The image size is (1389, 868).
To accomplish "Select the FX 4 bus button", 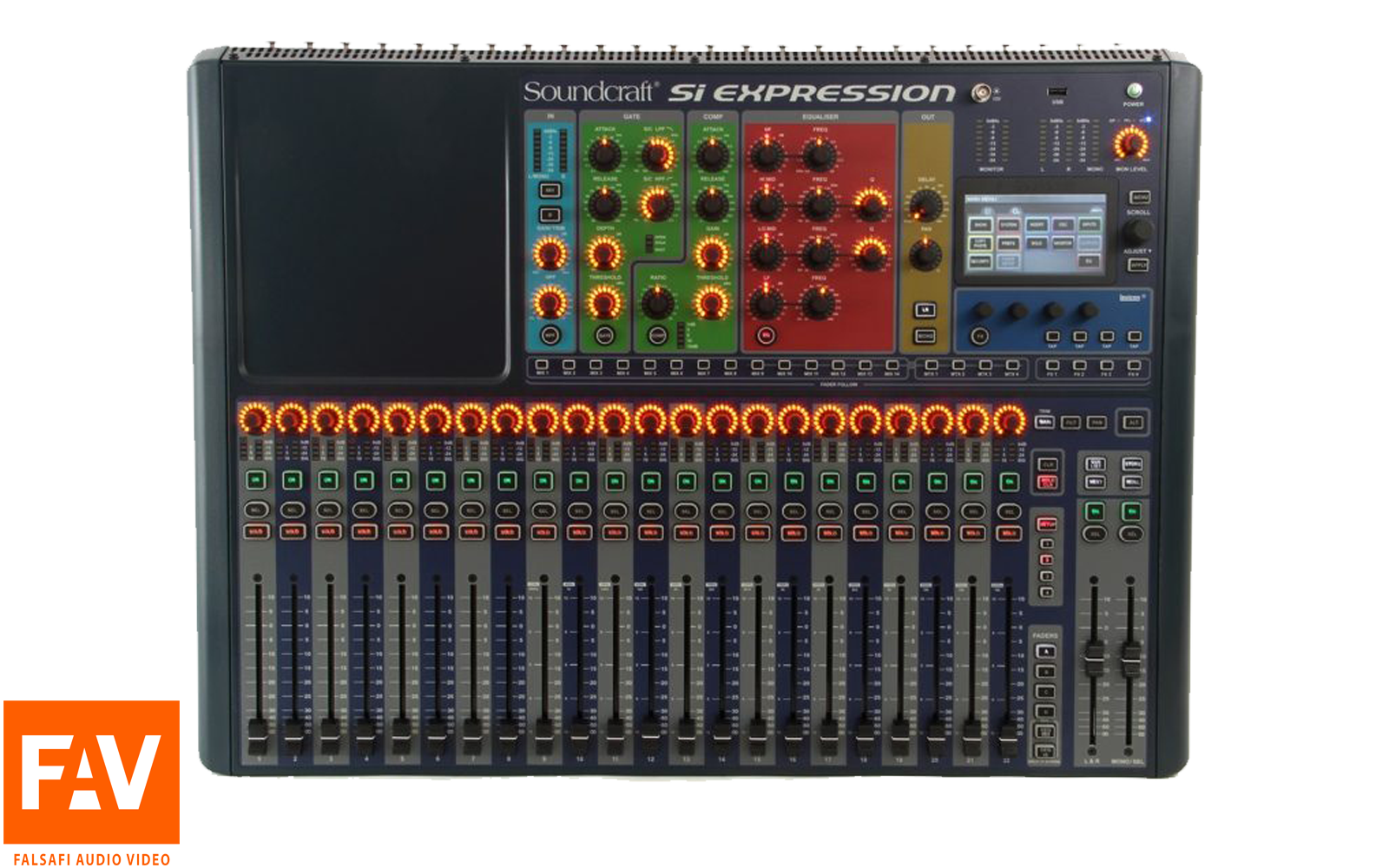I will (x=1133, y=365).
